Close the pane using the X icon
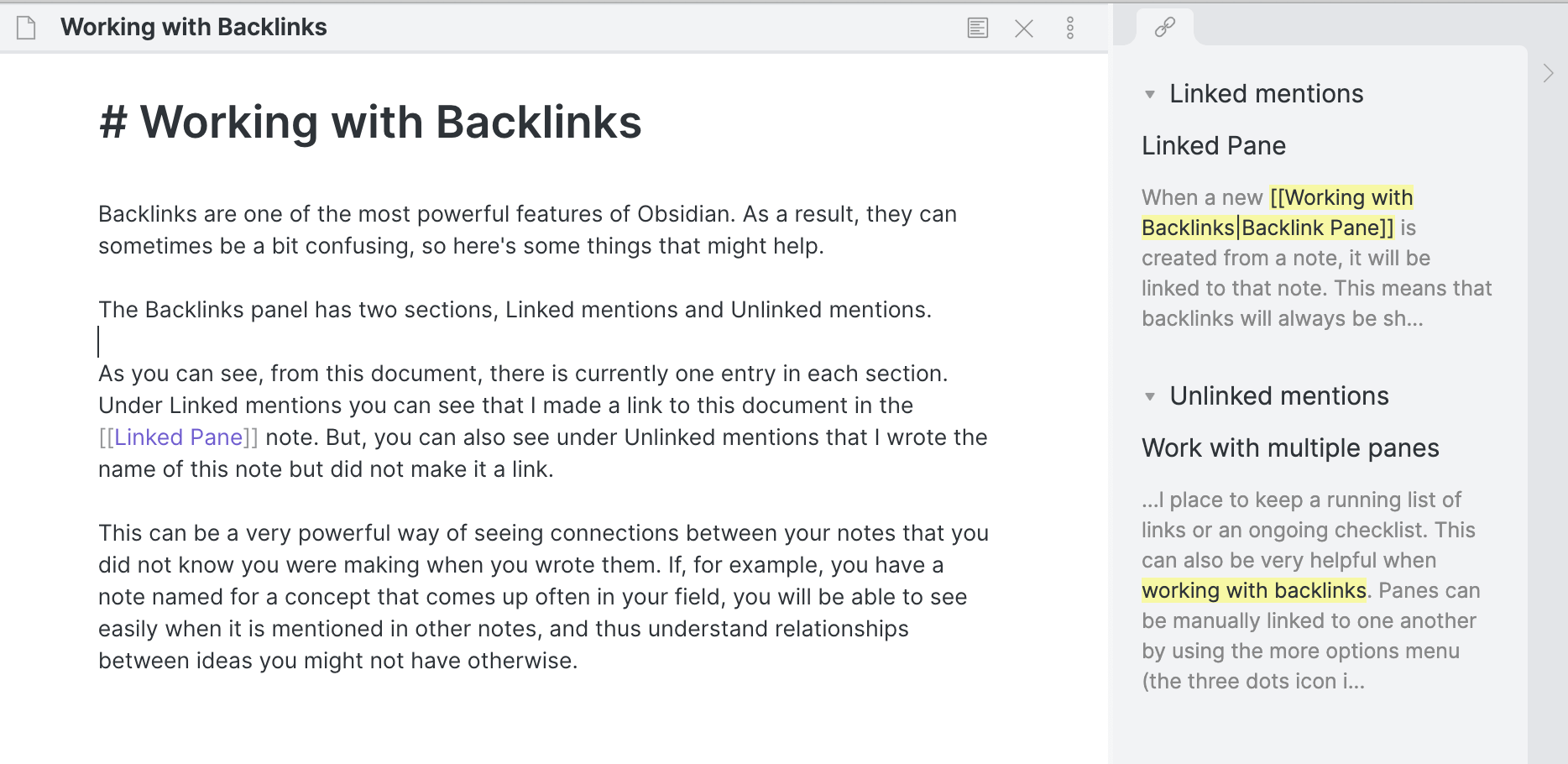Viewport: 1568px width, 764px height. [1024, 28]
